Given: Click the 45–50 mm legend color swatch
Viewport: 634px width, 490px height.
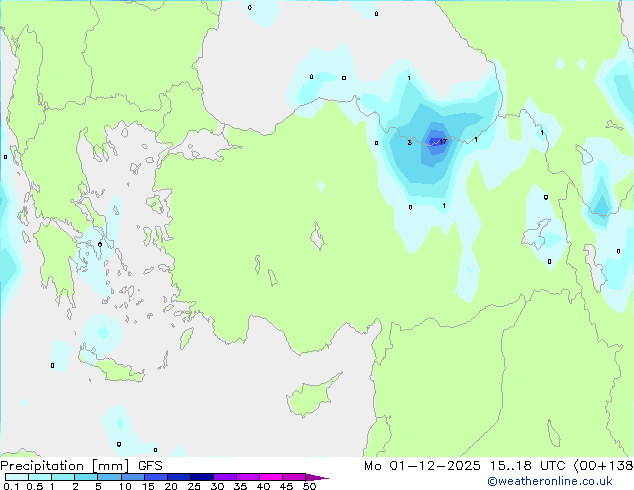Looking at the screenshot, I should [x=294, y=477].
